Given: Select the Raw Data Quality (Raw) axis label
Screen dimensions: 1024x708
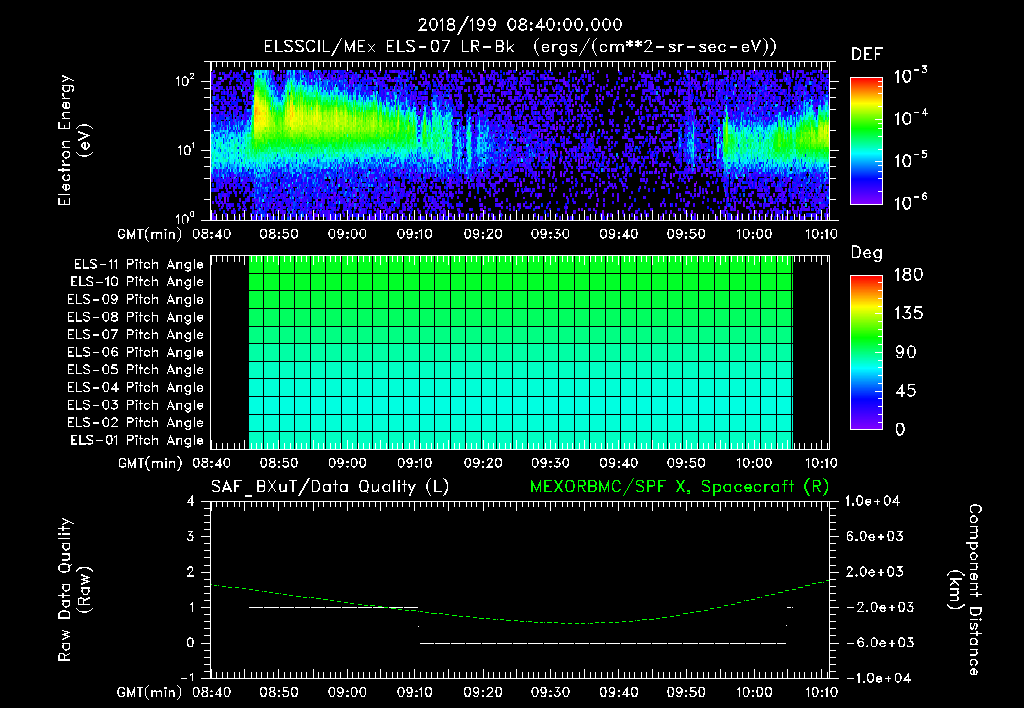Looking at the screenshot, I should 74,590.
